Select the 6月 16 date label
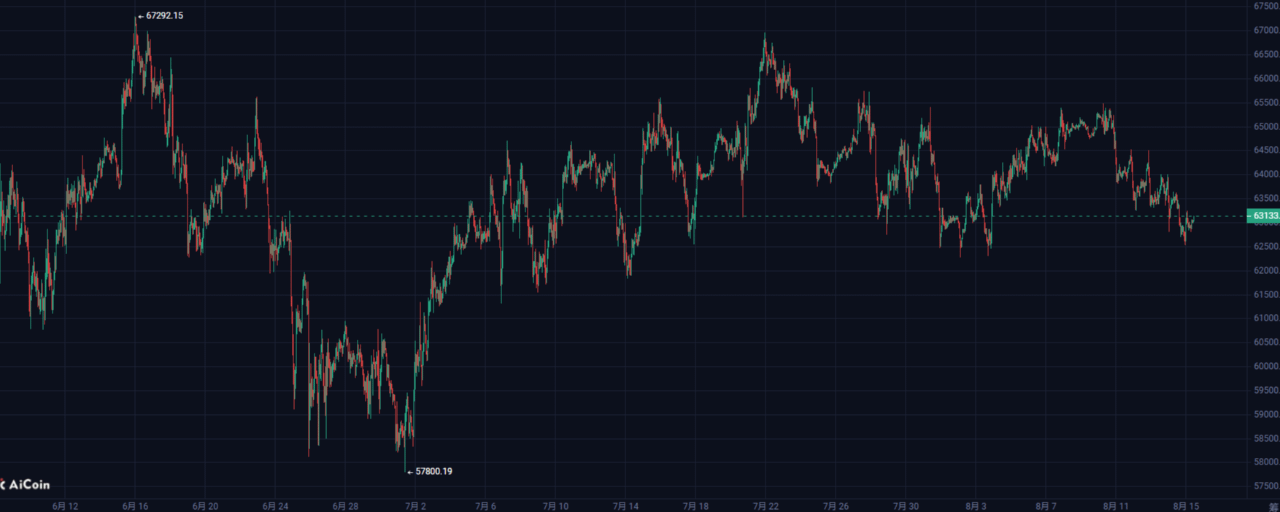The width and height of the screenshot is (1280, 512). (x=136, y=505)
